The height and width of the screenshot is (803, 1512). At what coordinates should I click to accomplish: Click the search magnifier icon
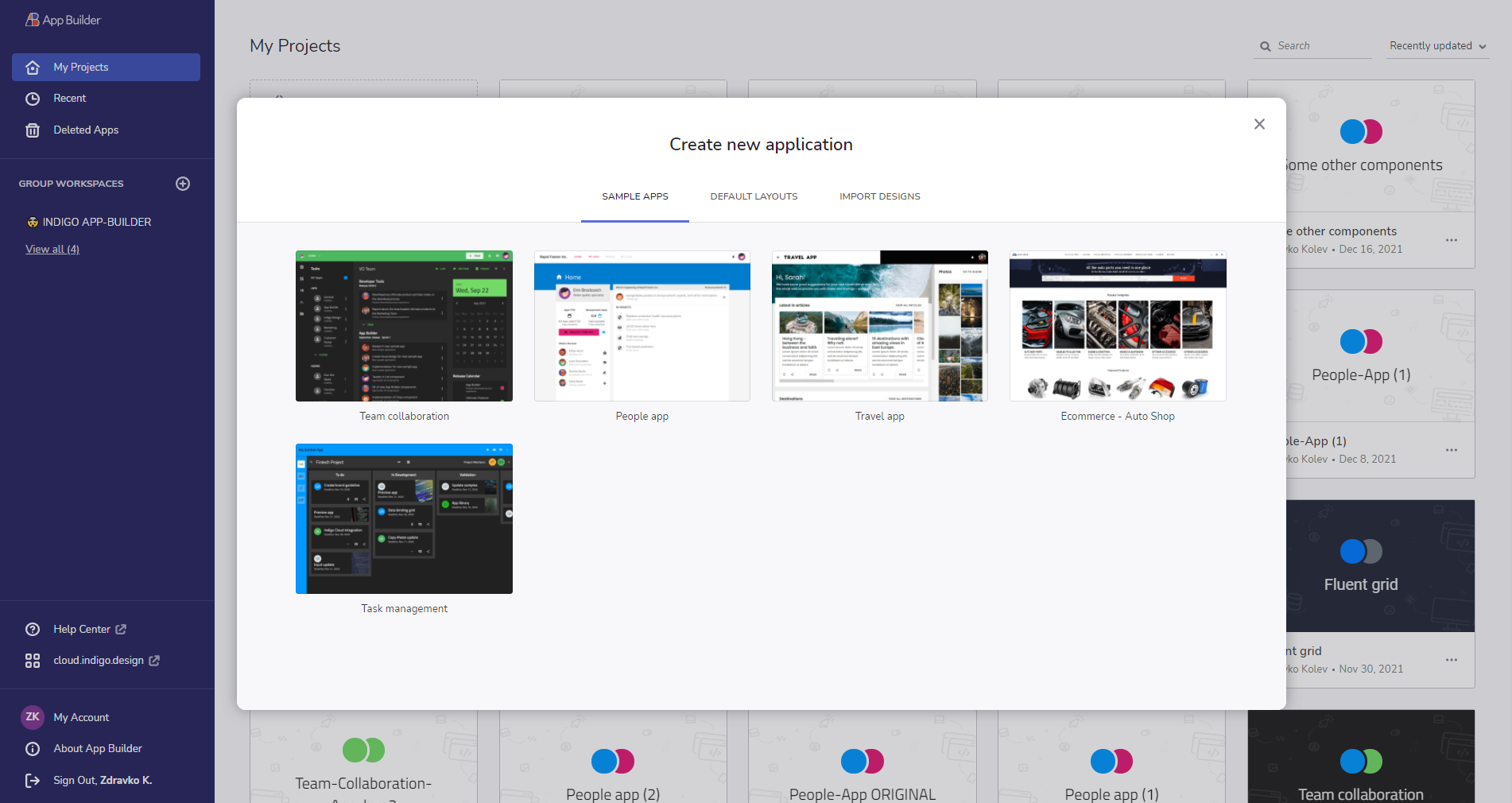(1265, 46)
